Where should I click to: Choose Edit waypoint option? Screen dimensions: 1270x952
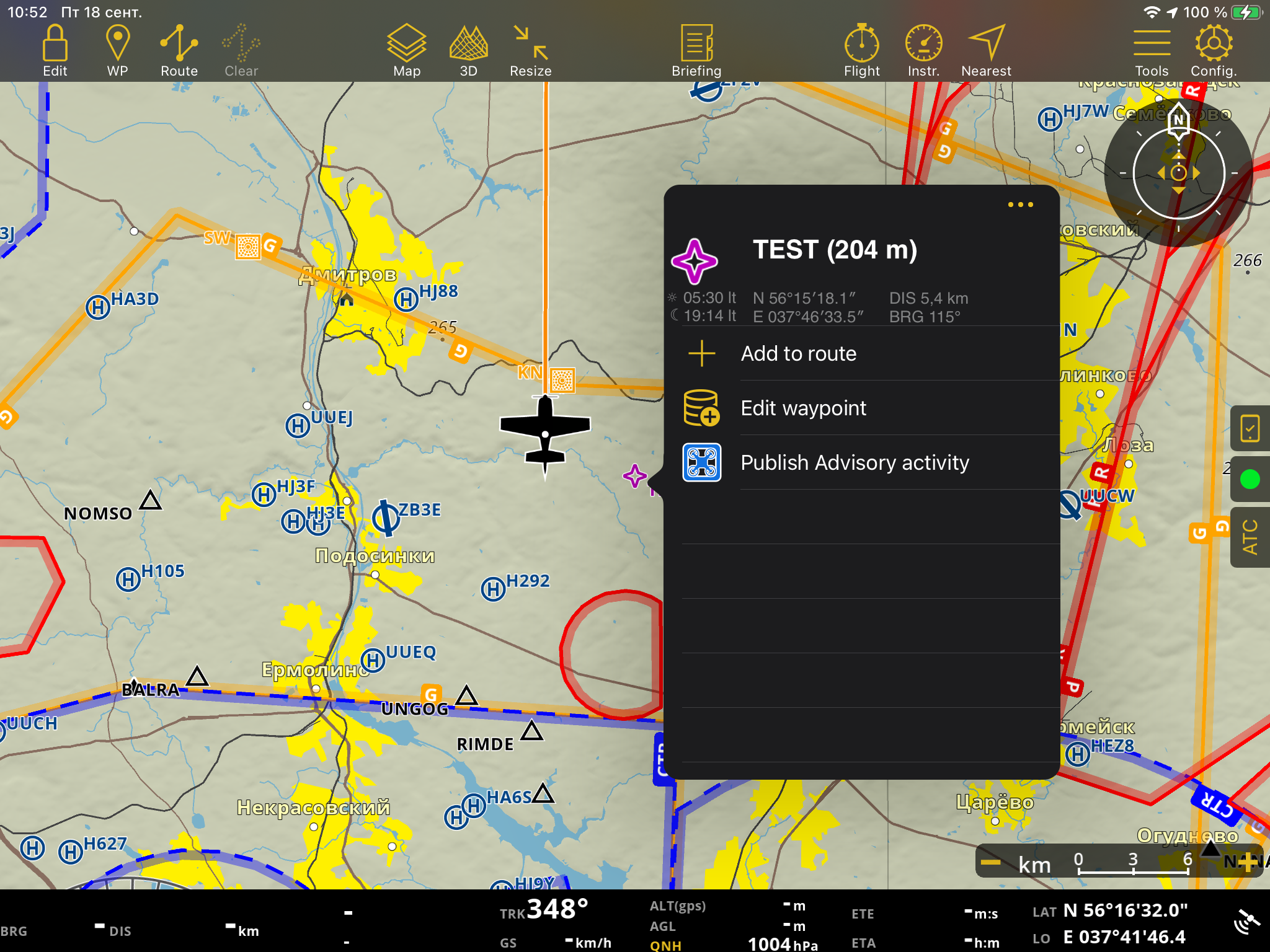pyautogui.click(x=803, y=408)
